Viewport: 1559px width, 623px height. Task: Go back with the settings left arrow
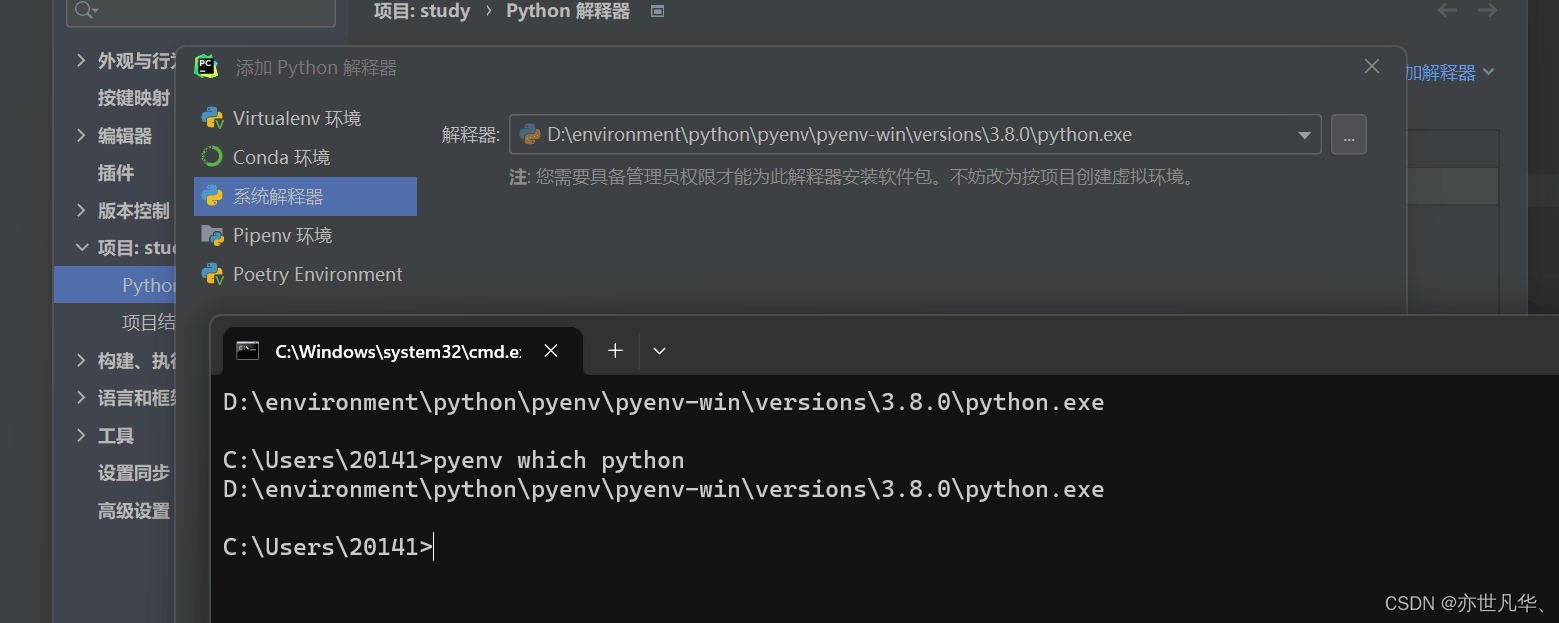[x=1447, y=11]
